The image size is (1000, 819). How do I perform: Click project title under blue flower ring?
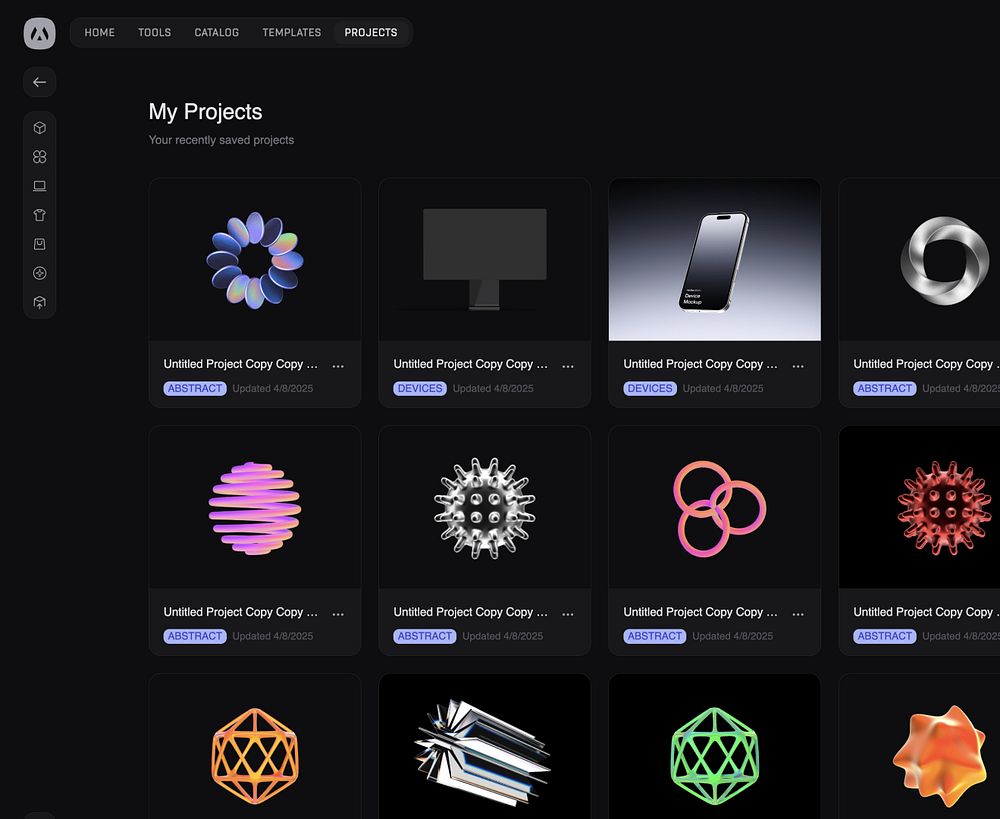click(x=240, y=364)
